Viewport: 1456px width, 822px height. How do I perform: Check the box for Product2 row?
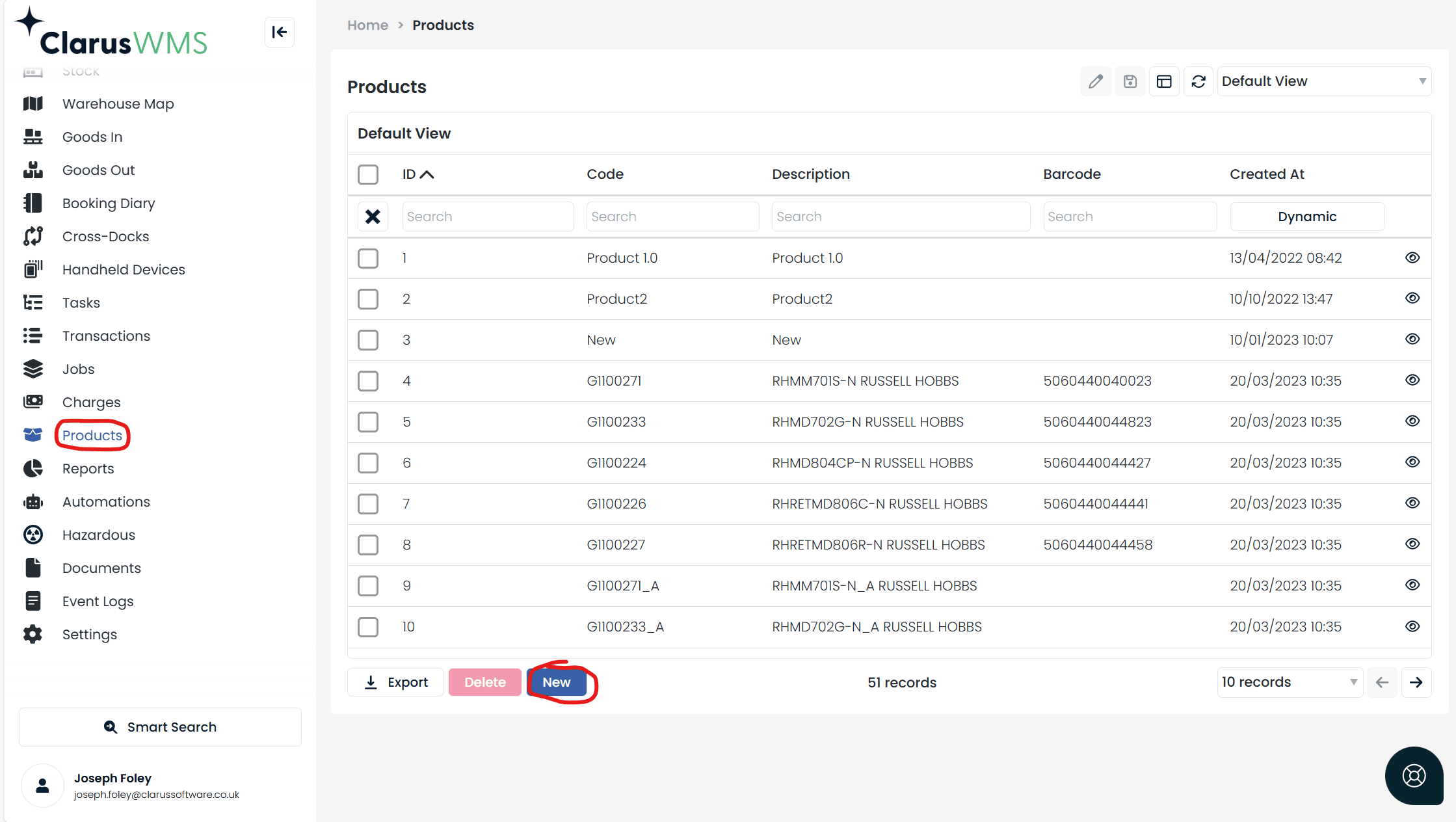click(368, 299)
